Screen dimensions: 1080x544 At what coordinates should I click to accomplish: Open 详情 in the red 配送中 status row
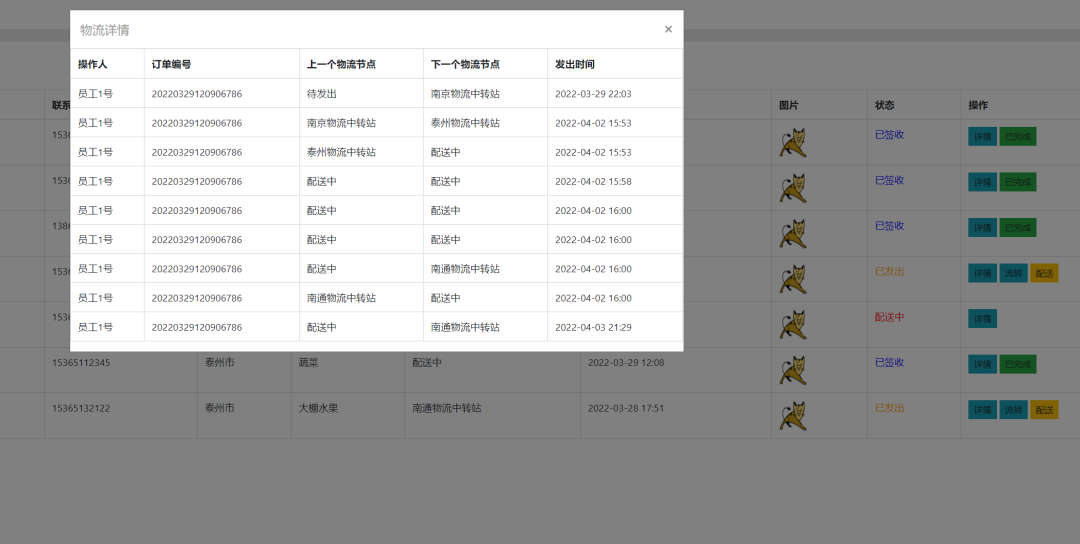(982, 319)
